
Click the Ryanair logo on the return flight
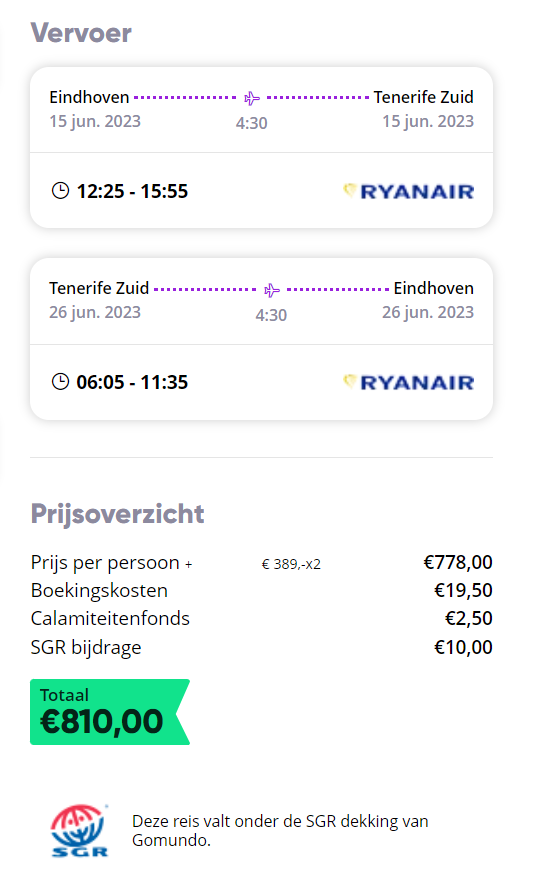tap(409, 382)
